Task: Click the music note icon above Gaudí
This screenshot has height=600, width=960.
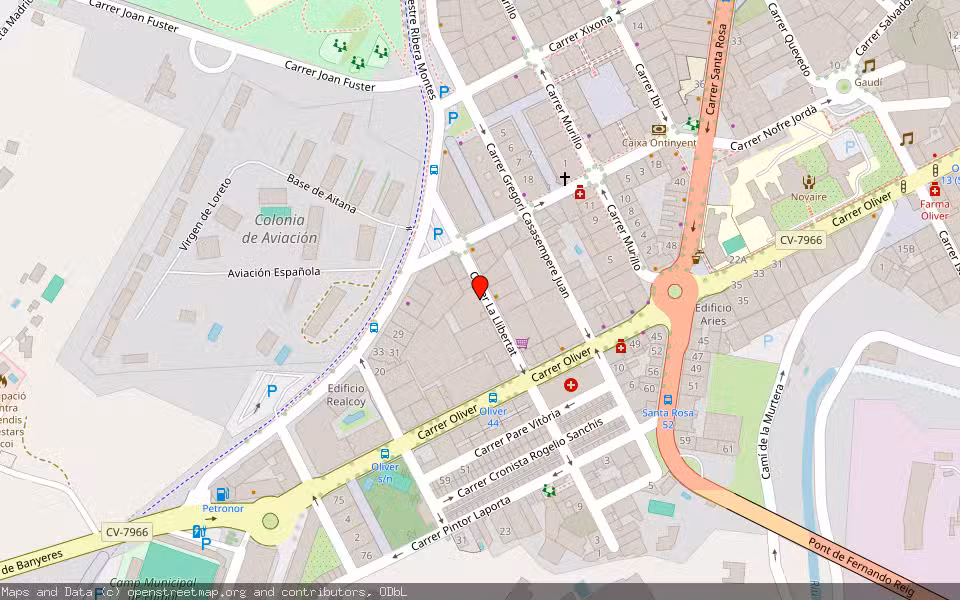Action: (868, 66)
